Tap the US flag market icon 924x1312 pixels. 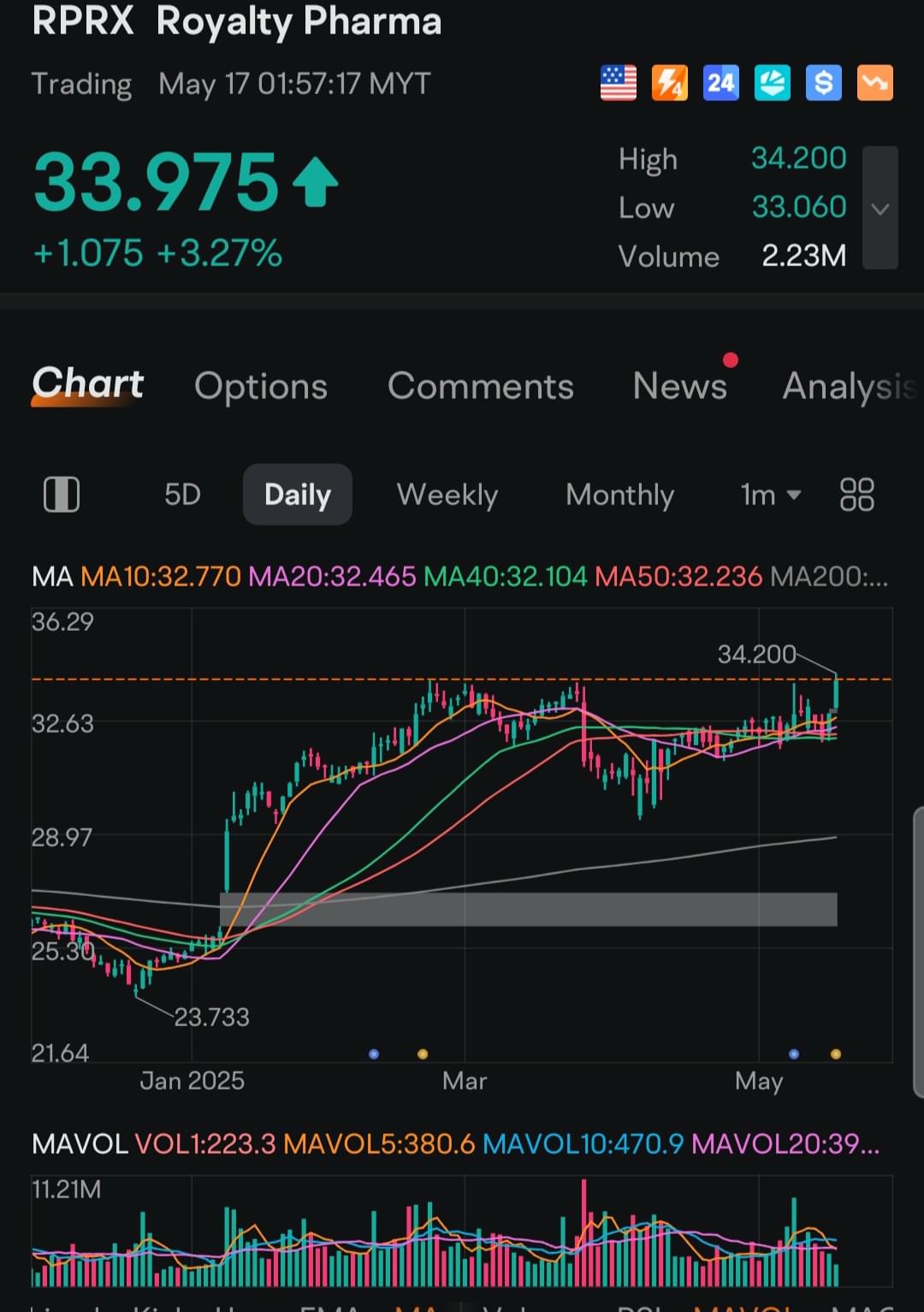click(619, 83)
